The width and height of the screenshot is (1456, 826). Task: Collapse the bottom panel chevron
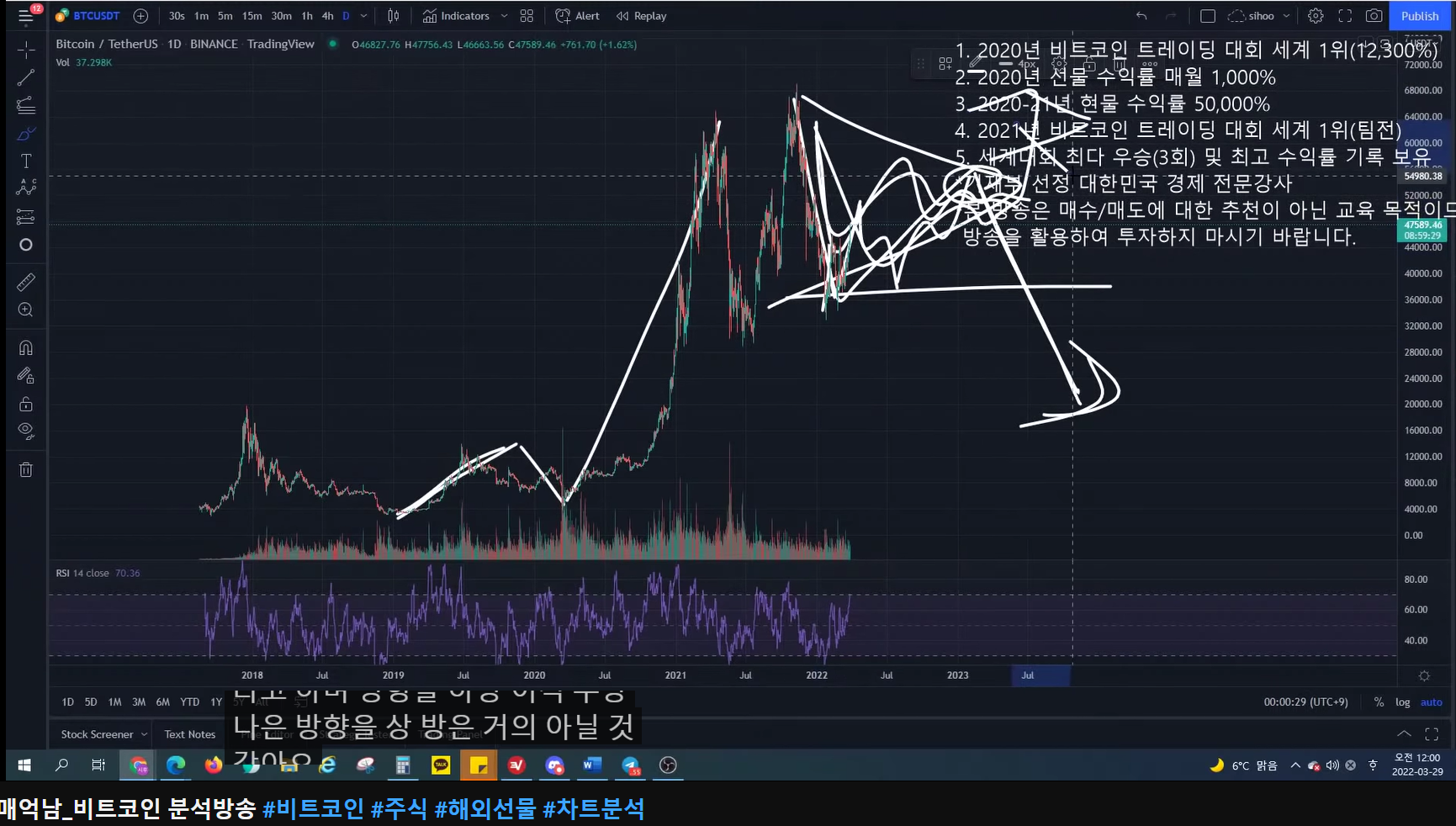point(1404,733)
